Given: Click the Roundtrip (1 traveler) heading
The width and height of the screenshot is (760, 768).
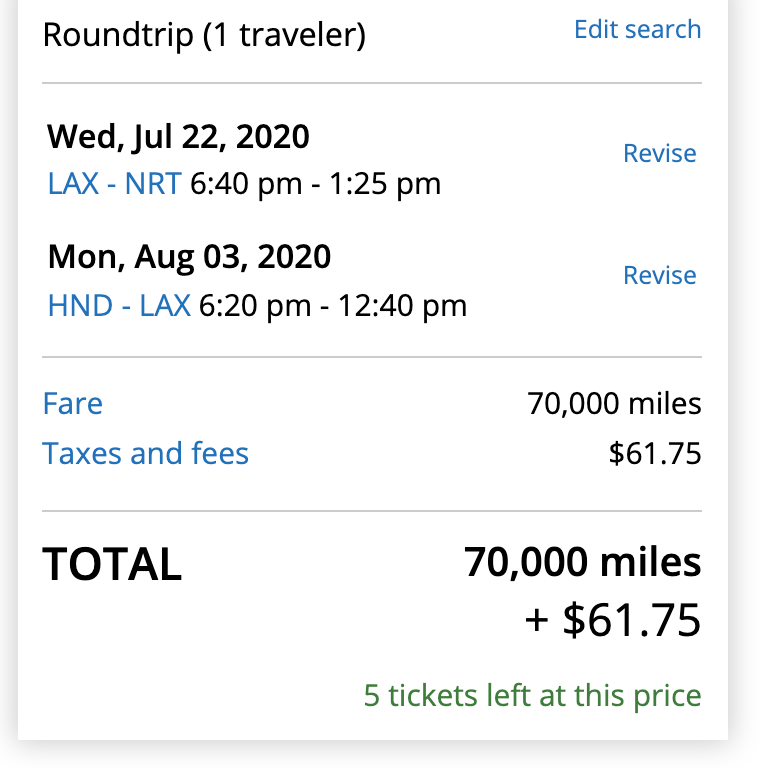Looking at the screenshot, I should pyautogui.click(x=204, y=36).
